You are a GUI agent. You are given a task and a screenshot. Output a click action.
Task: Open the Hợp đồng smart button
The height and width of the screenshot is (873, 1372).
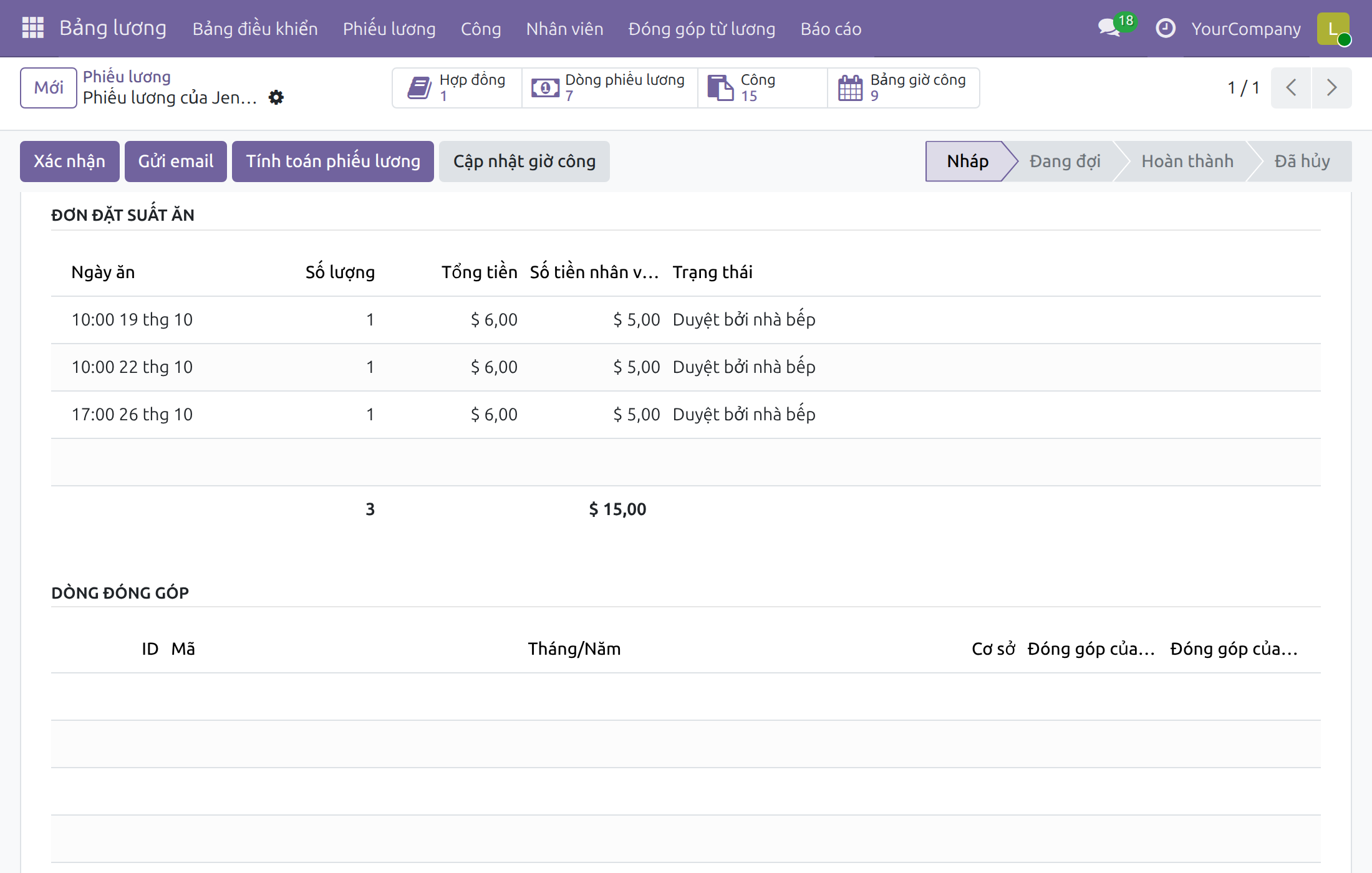pyautogui.click(x=457, y=88)
